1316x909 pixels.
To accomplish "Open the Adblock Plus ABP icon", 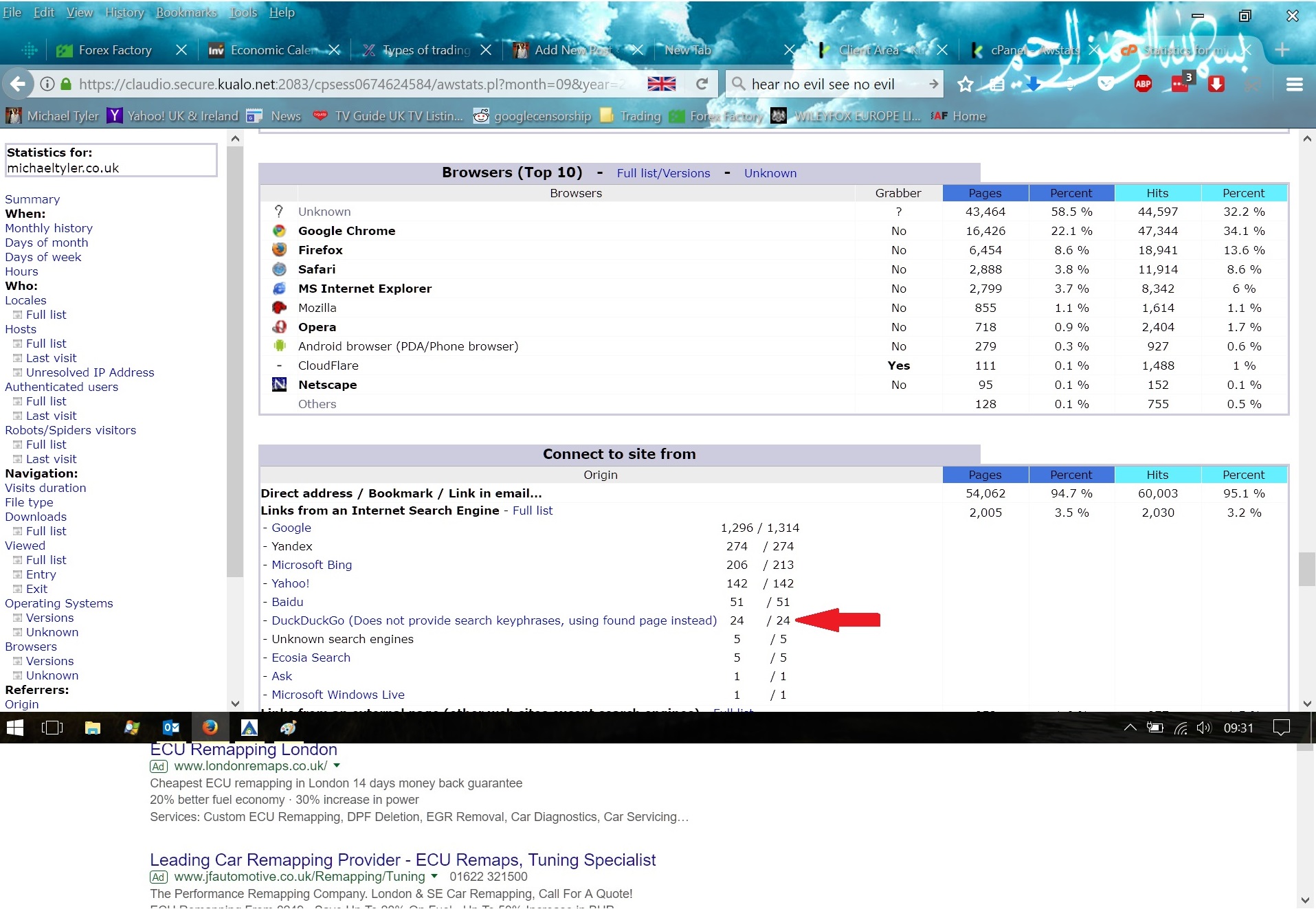I will tap(1143, 84).
